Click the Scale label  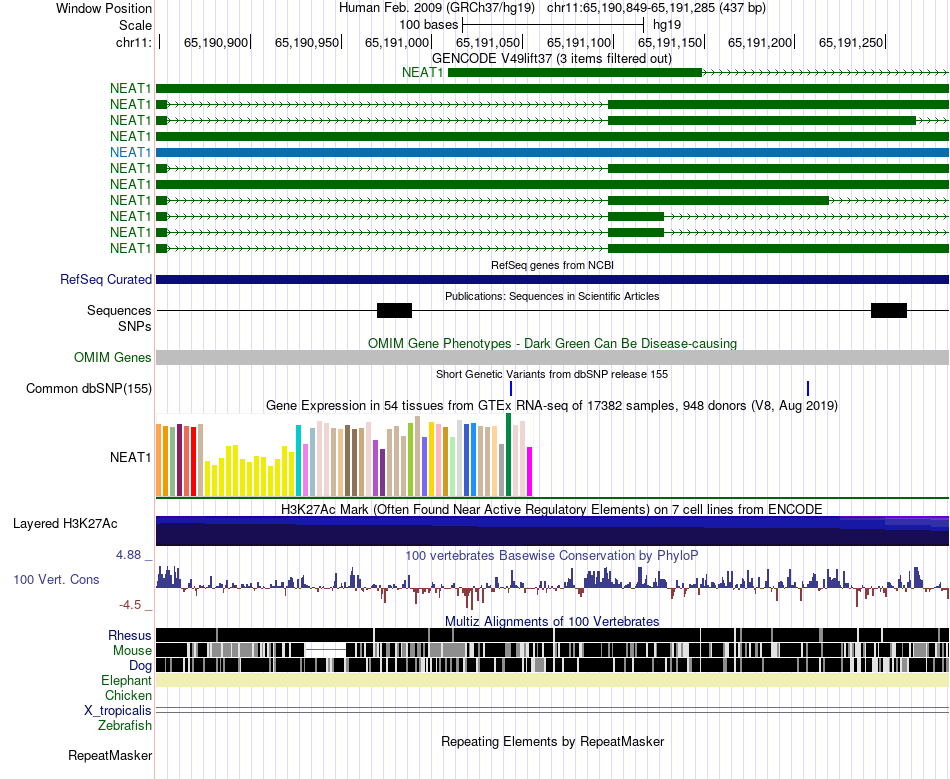point(135,25)
